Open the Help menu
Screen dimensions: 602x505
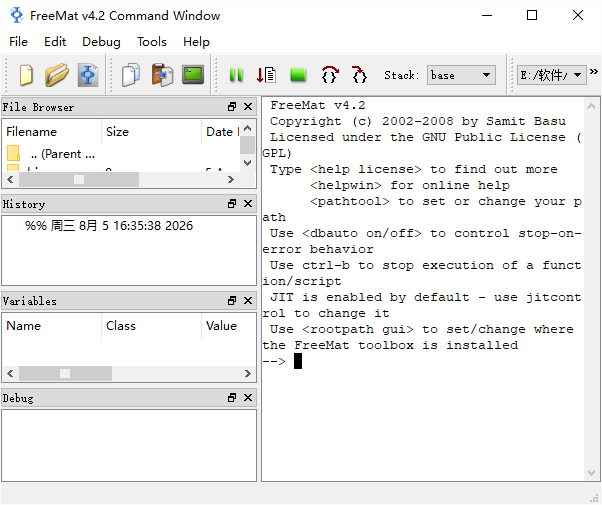tap(196, 41)
